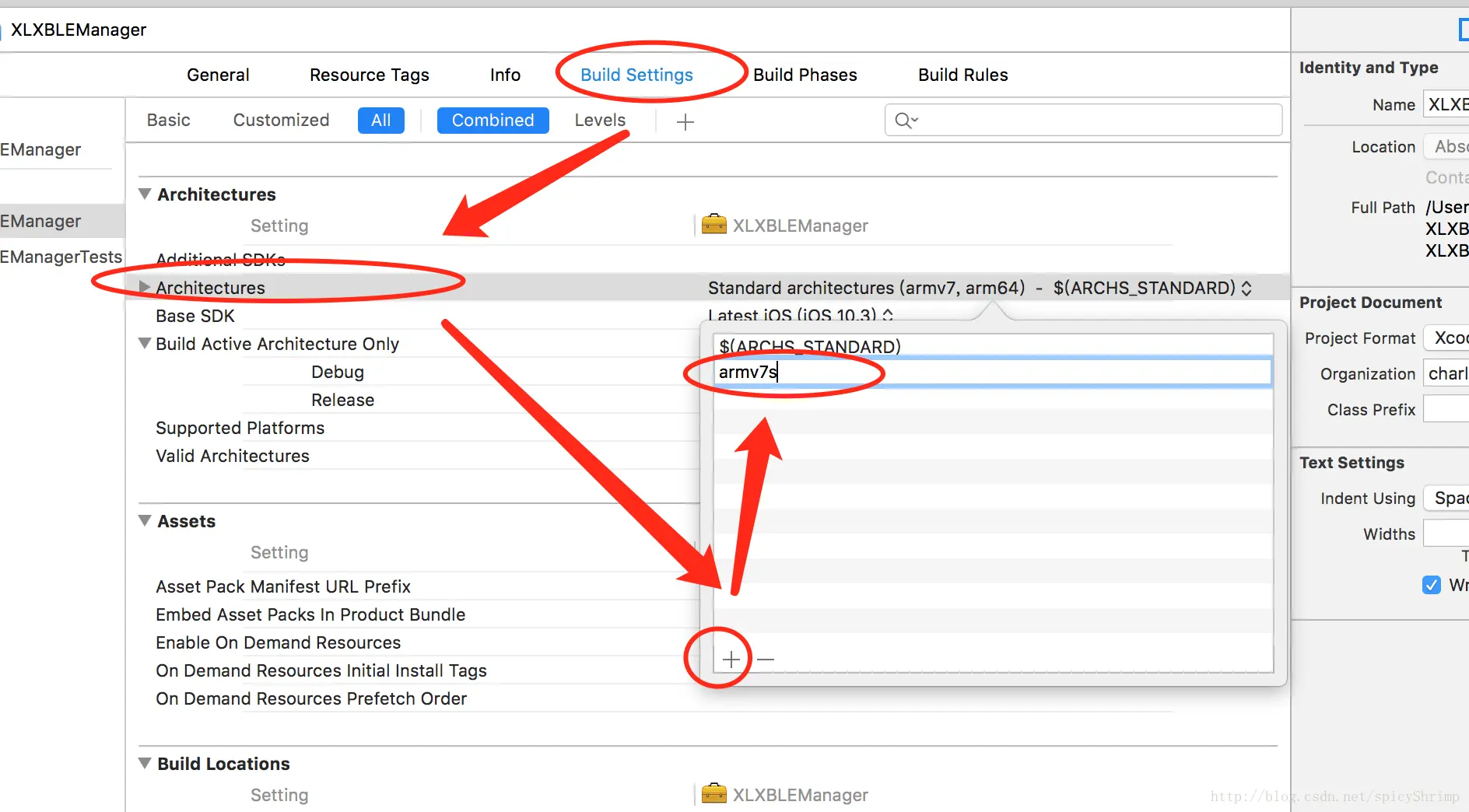Select Embed Asset Packs In Product Bundle
This screenshot has width=1469, height=812.
[x=310, y=614]
